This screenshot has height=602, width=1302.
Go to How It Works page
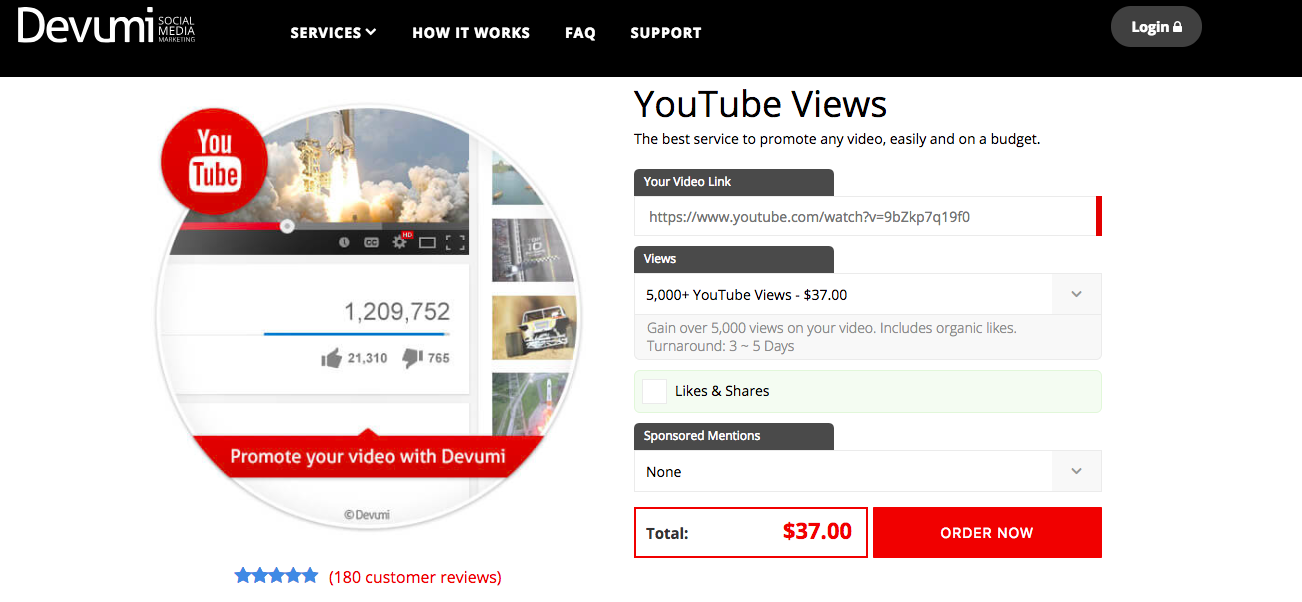click(471, 32)
